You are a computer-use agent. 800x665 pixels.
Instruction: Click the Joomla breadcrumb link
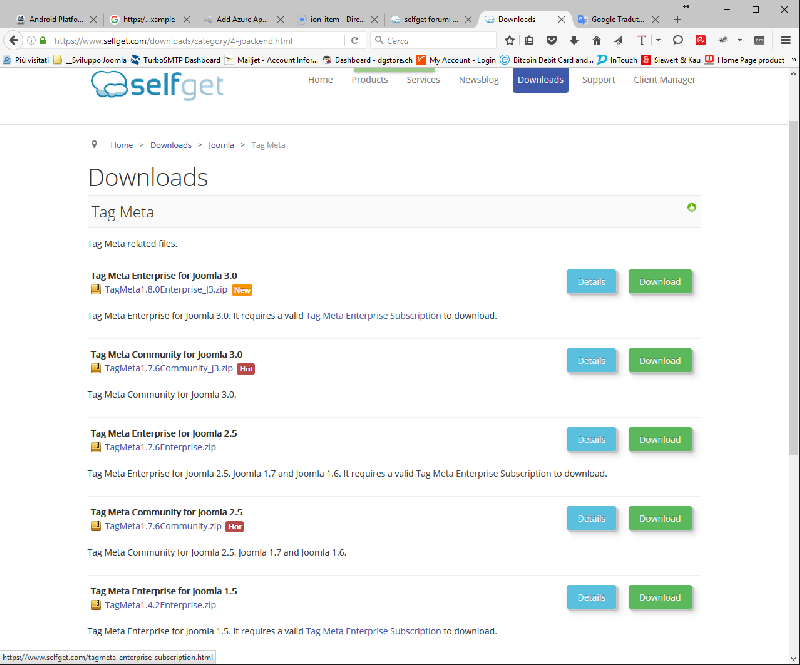(x=221, y=145)
